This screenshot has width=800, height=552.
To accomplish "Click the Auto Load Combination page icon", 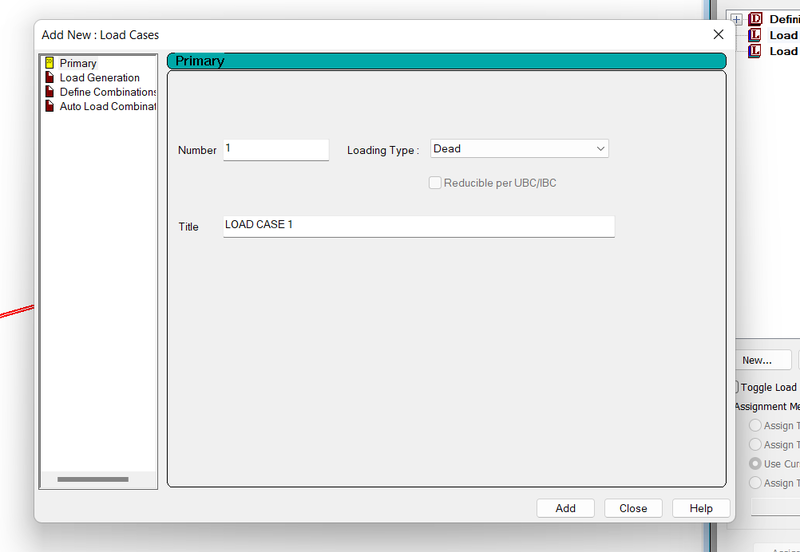I will 49,106.
